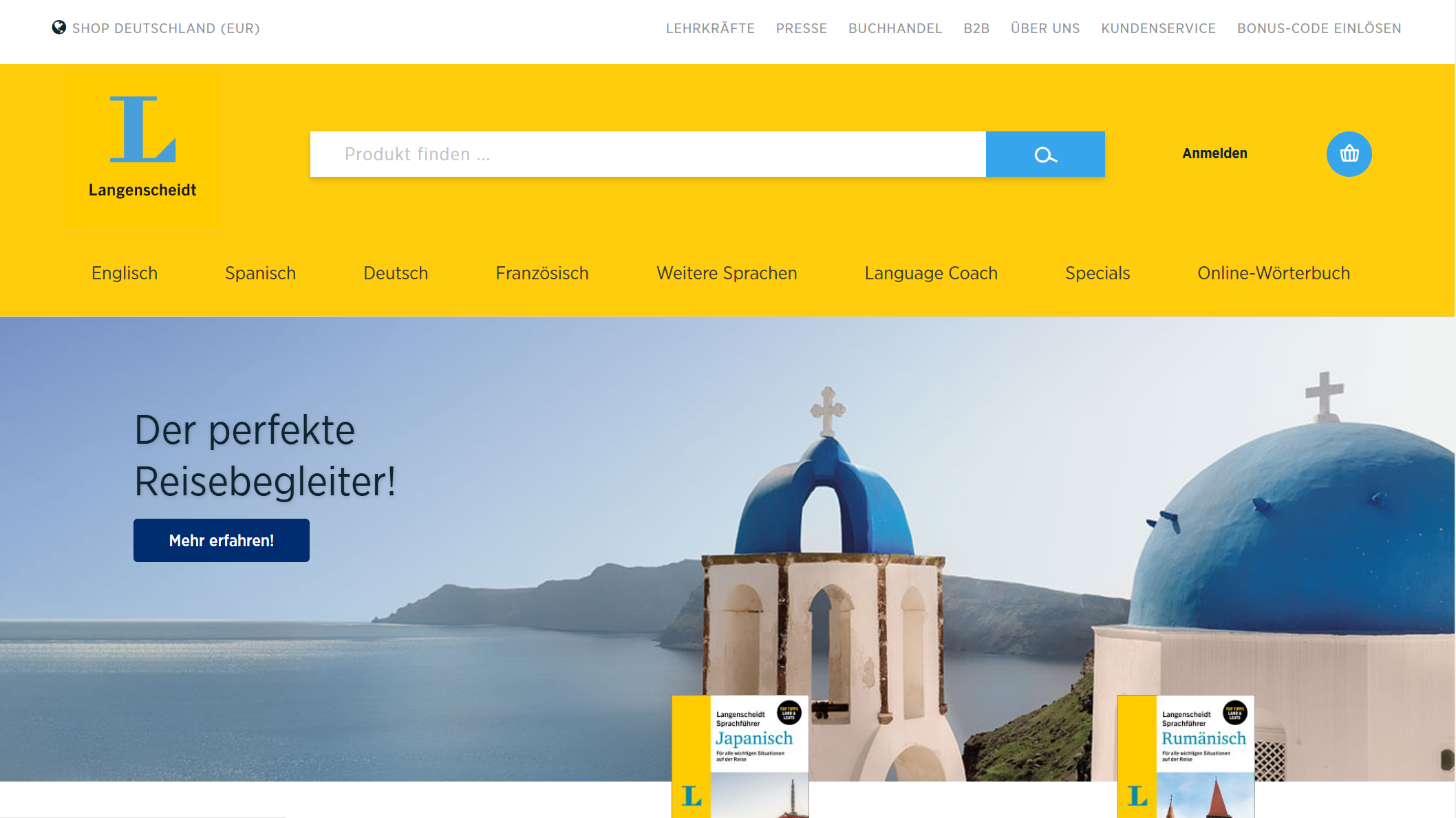Screen dimensions: 1456x818
Task: Open the Spanisch category
Action: tap(260, 273)
